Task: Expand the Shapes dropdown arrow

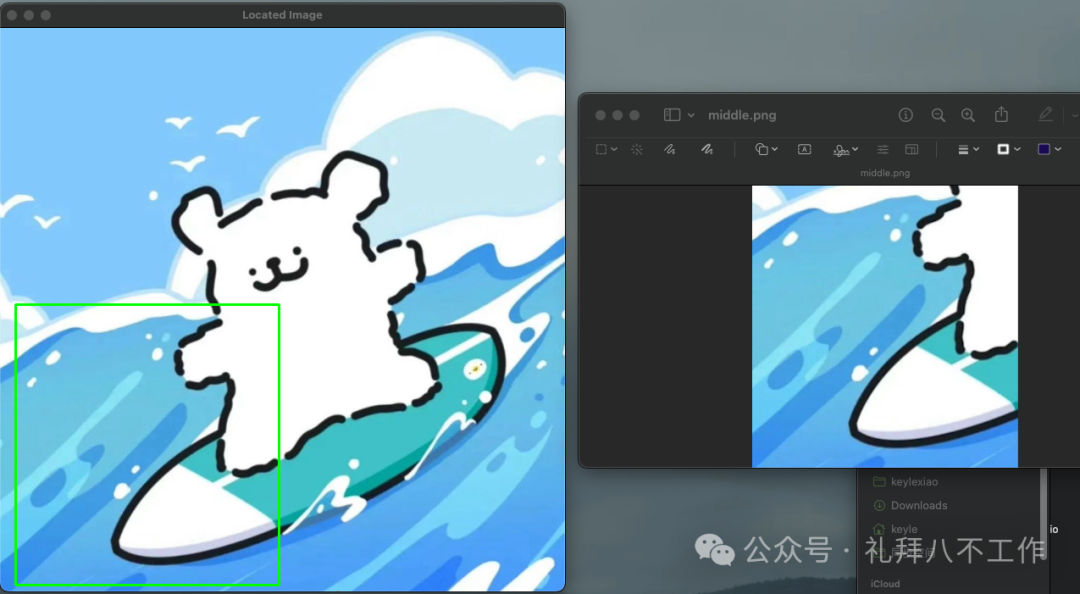Action: 775,149
